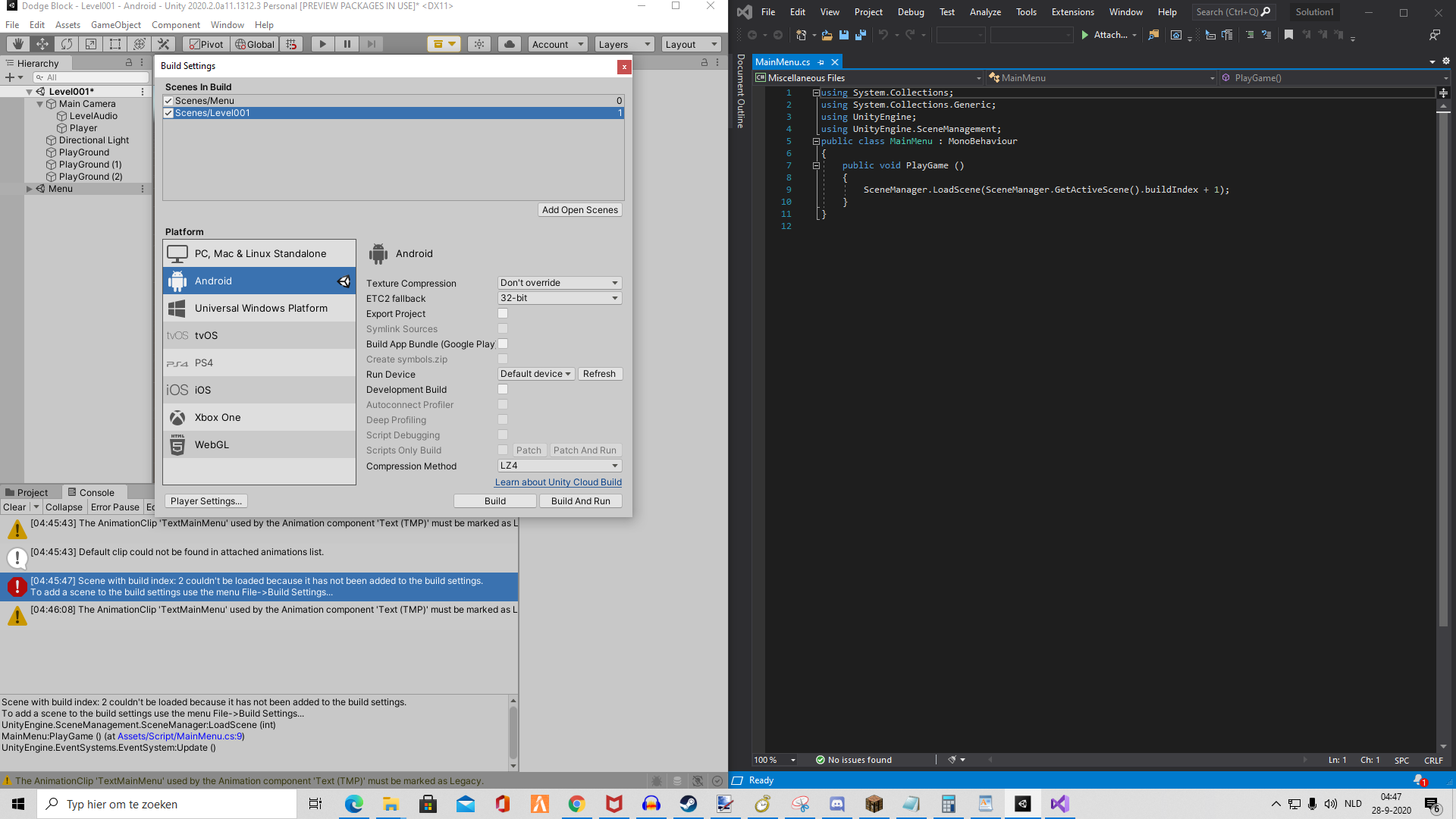
Task: Uncheck Scenes/Menu in build list
Action: point(169,101)
